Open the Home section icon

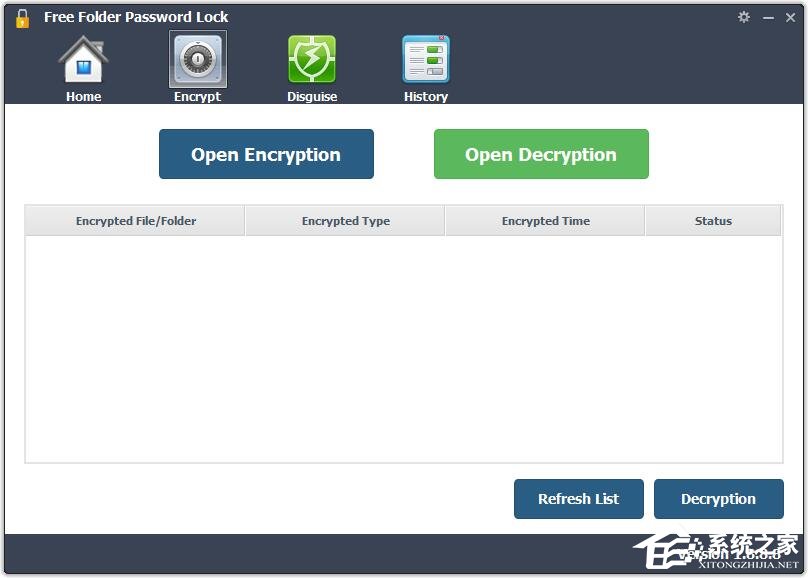point(83,59)
